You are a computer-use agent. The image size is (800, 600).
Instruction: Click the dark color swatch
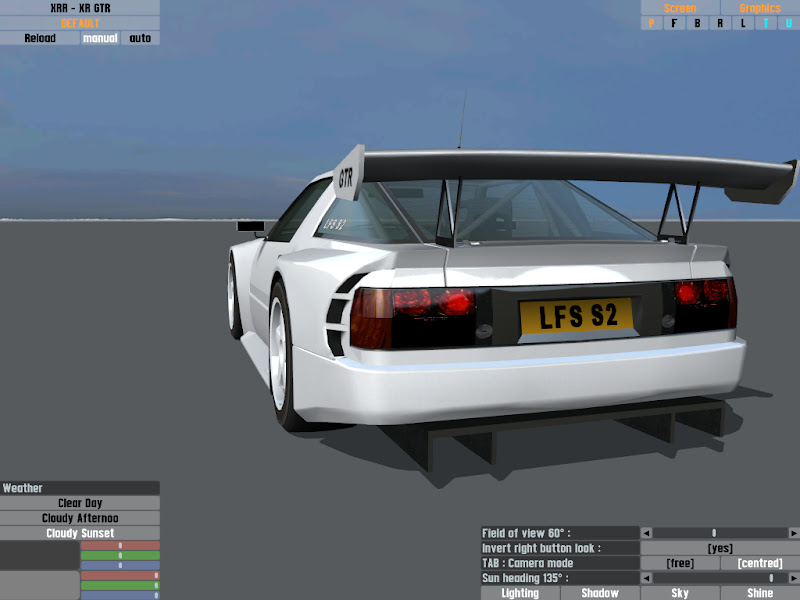point(40,556)
